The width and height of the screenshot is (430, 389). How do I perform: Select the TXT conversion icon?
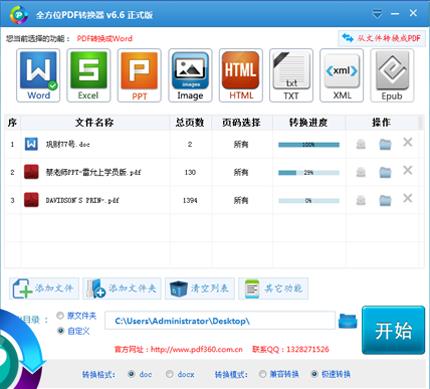click(x=291, y=75)
